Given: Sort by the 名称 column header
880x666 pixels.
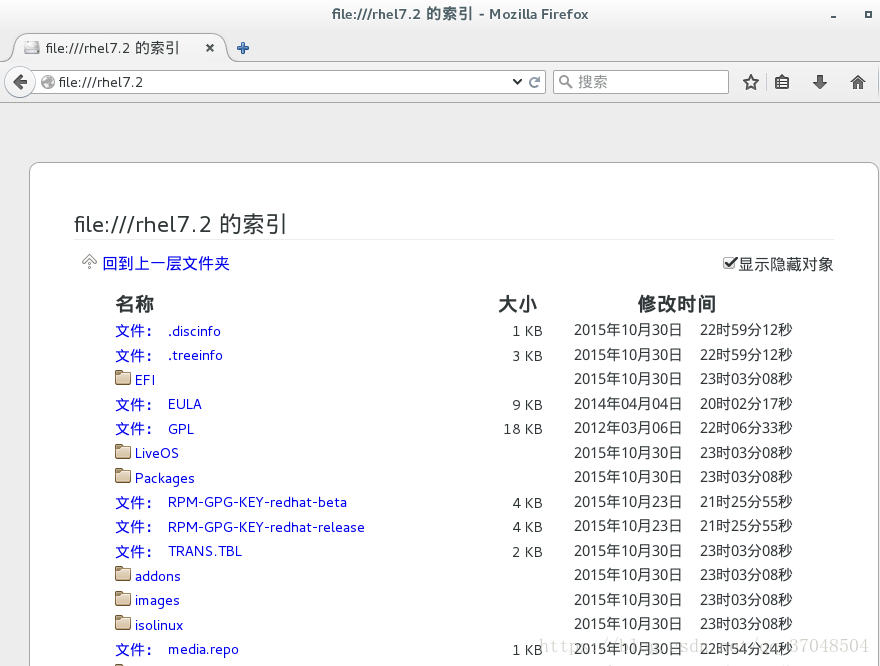Looking at the screenshot, I should pos(134,304).
